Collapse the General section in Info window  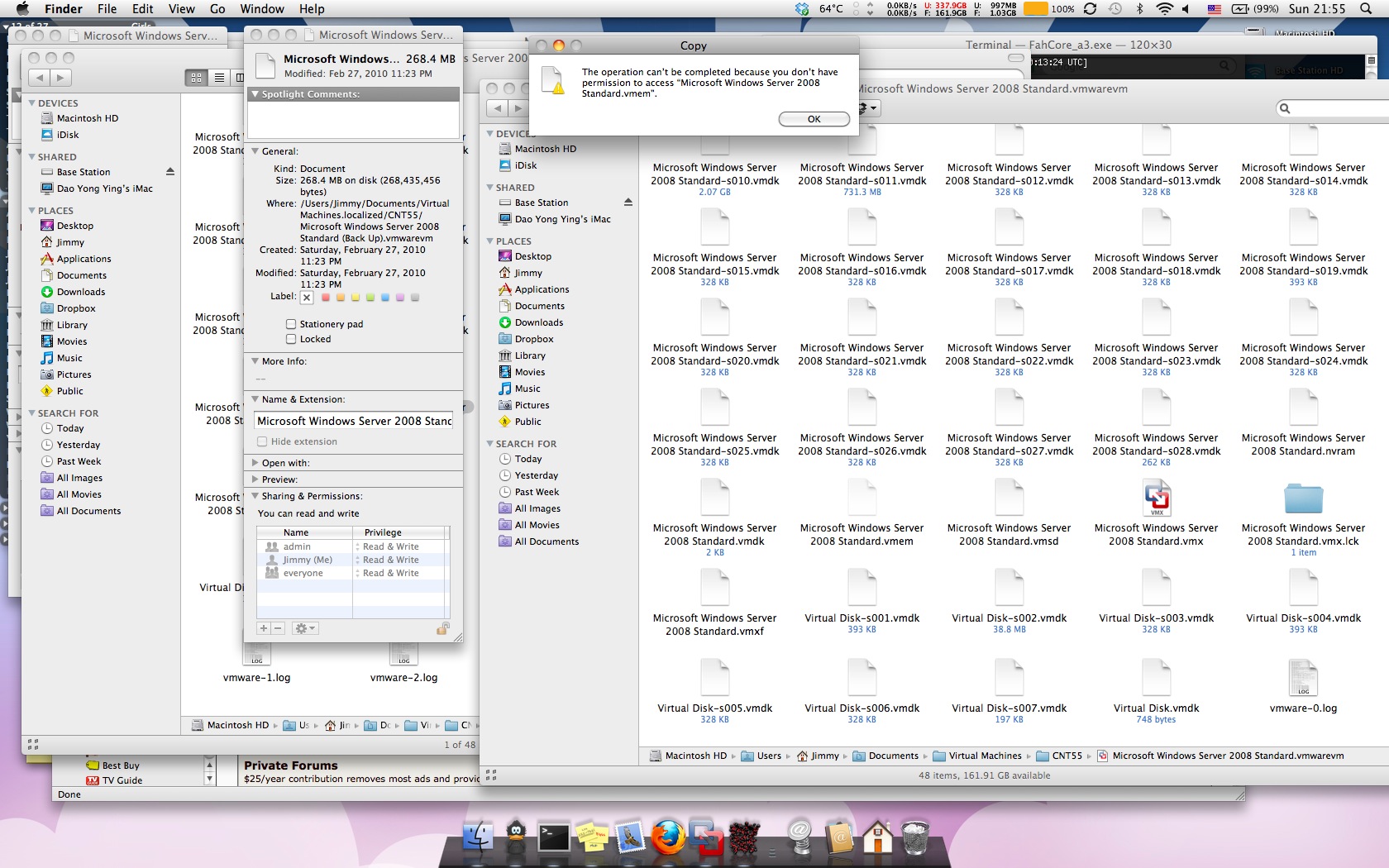point(255,151)
